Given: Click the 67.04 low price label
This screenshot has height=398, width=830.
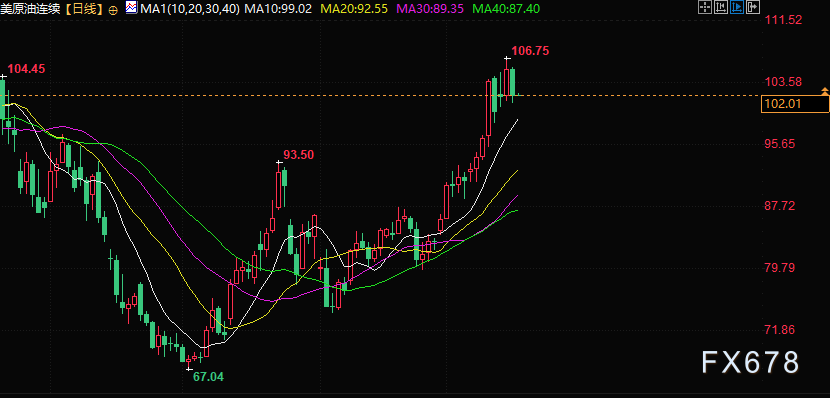Looking at the screenshot, I should pos(209,377).
